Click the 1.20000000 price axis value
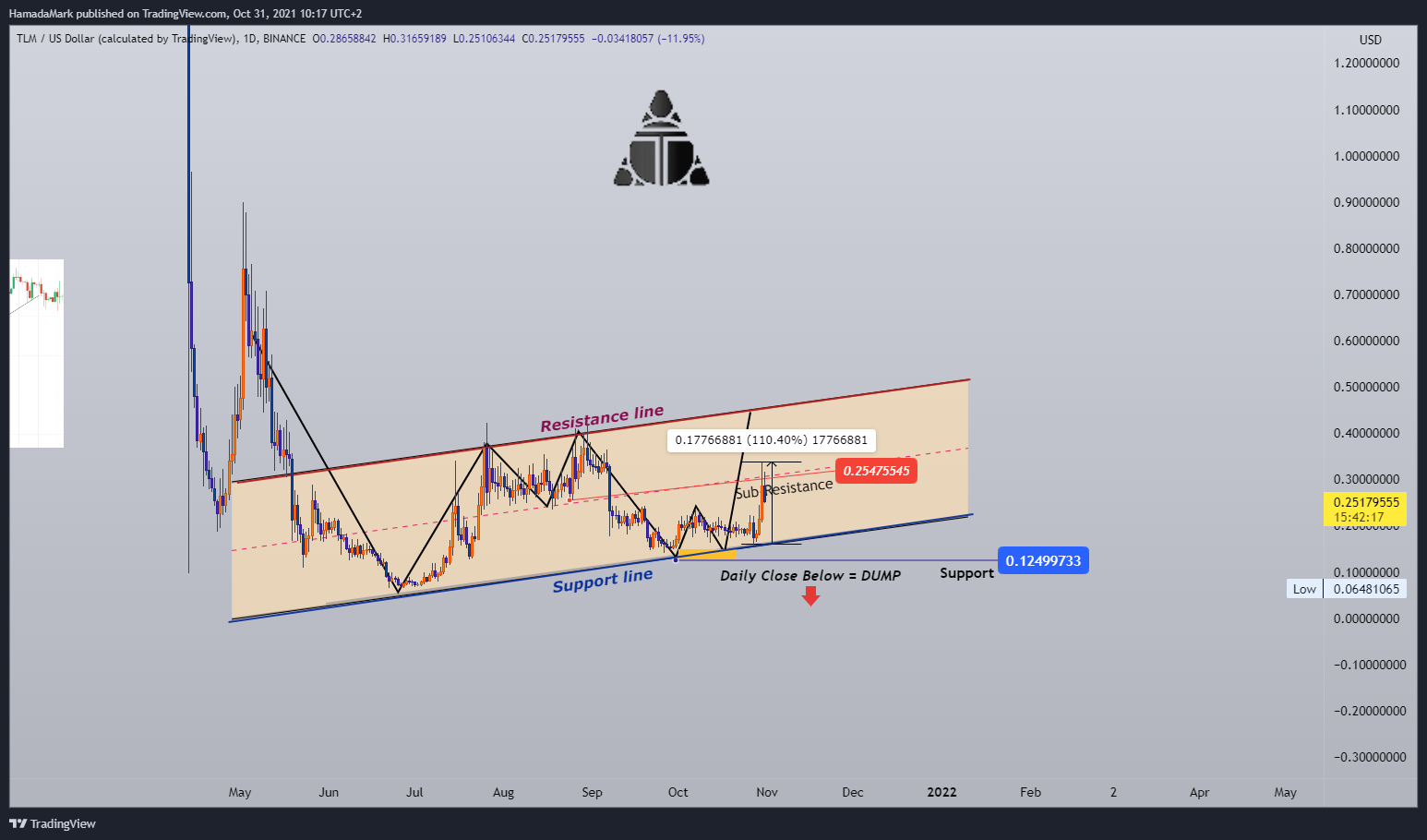 point(1366,64)
